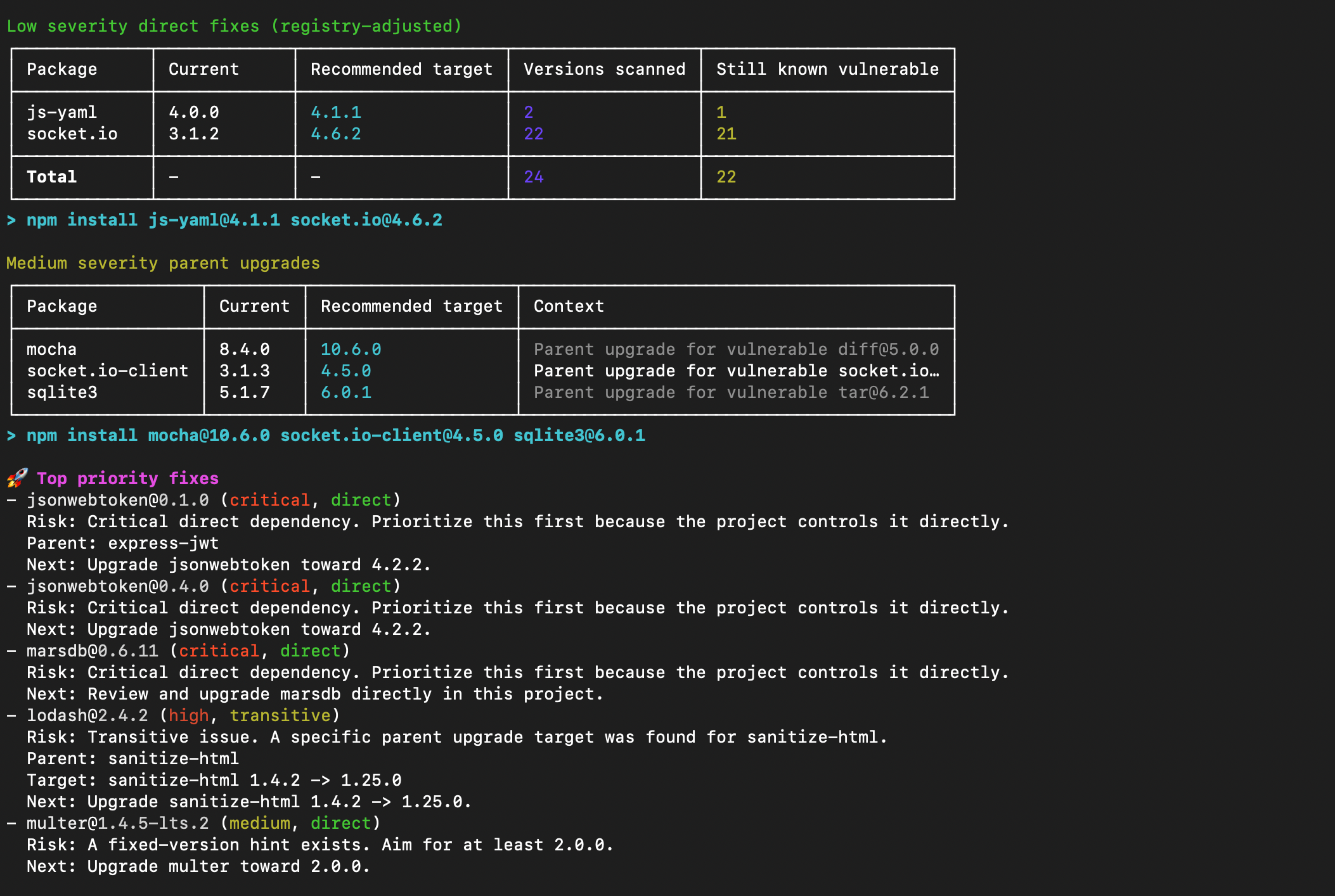Click versions scanned value '22'
The width and height of the screenshot is (1335, 896).
click(x=534, y=134)
